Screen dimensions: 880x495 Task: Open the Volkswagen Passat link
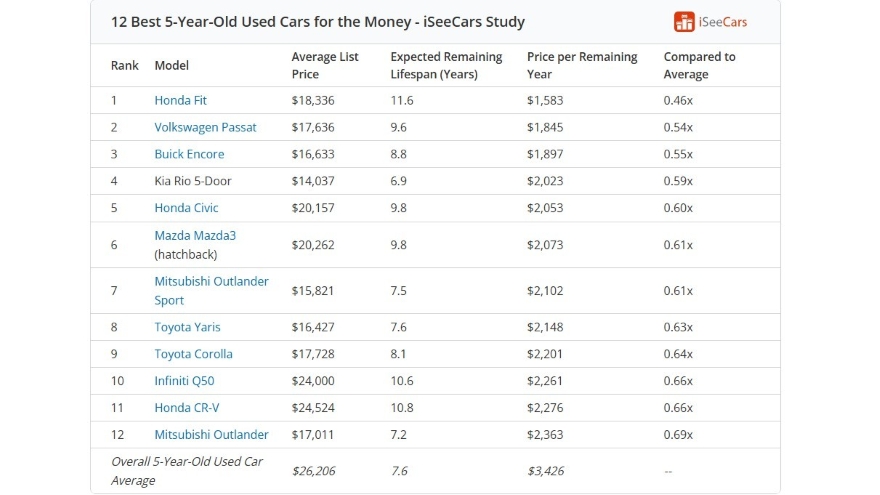pos(205,127)
